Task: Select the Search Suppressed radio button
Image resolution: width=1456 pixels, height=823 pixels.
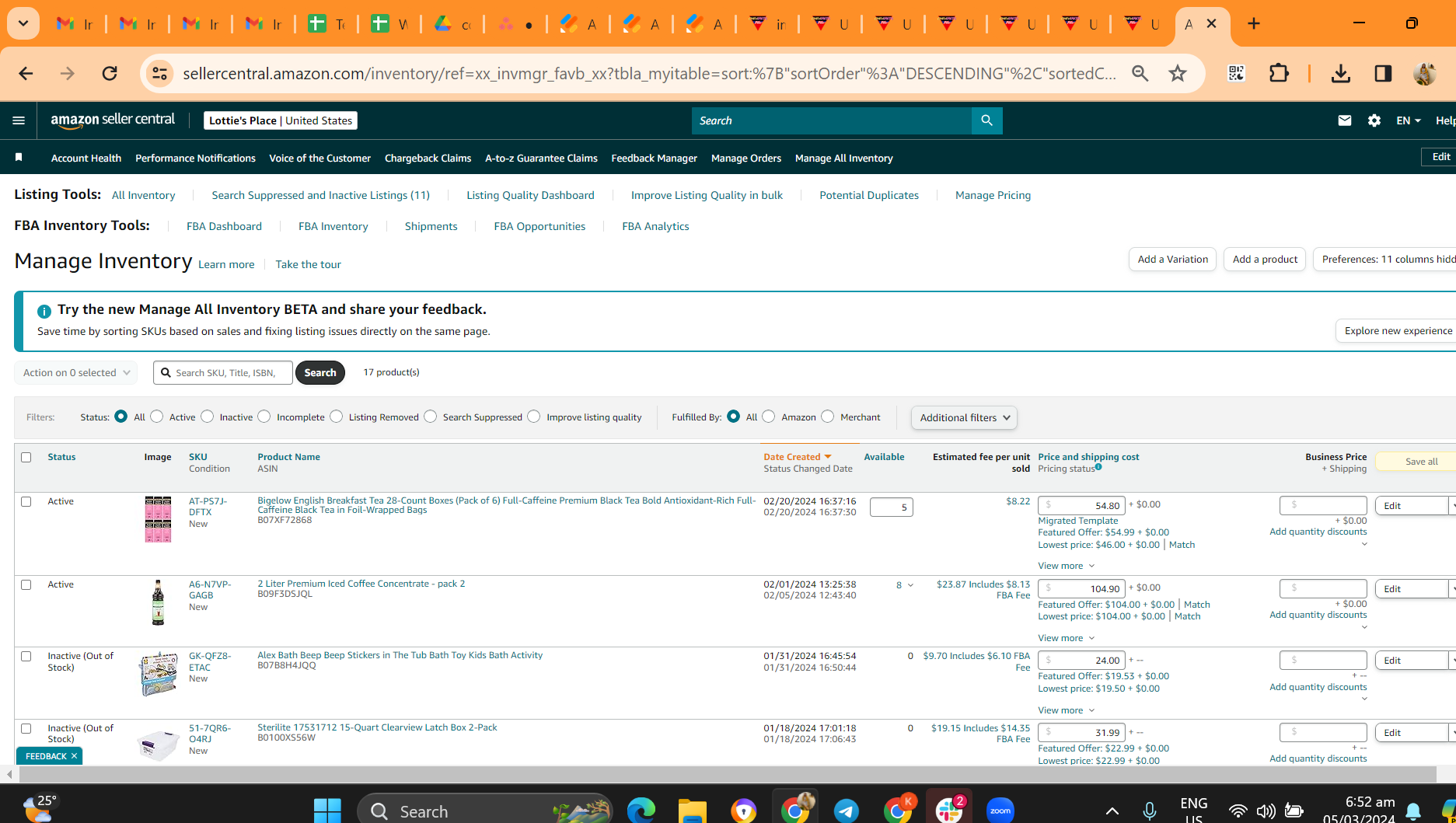Action: click(x=431, y=417)
